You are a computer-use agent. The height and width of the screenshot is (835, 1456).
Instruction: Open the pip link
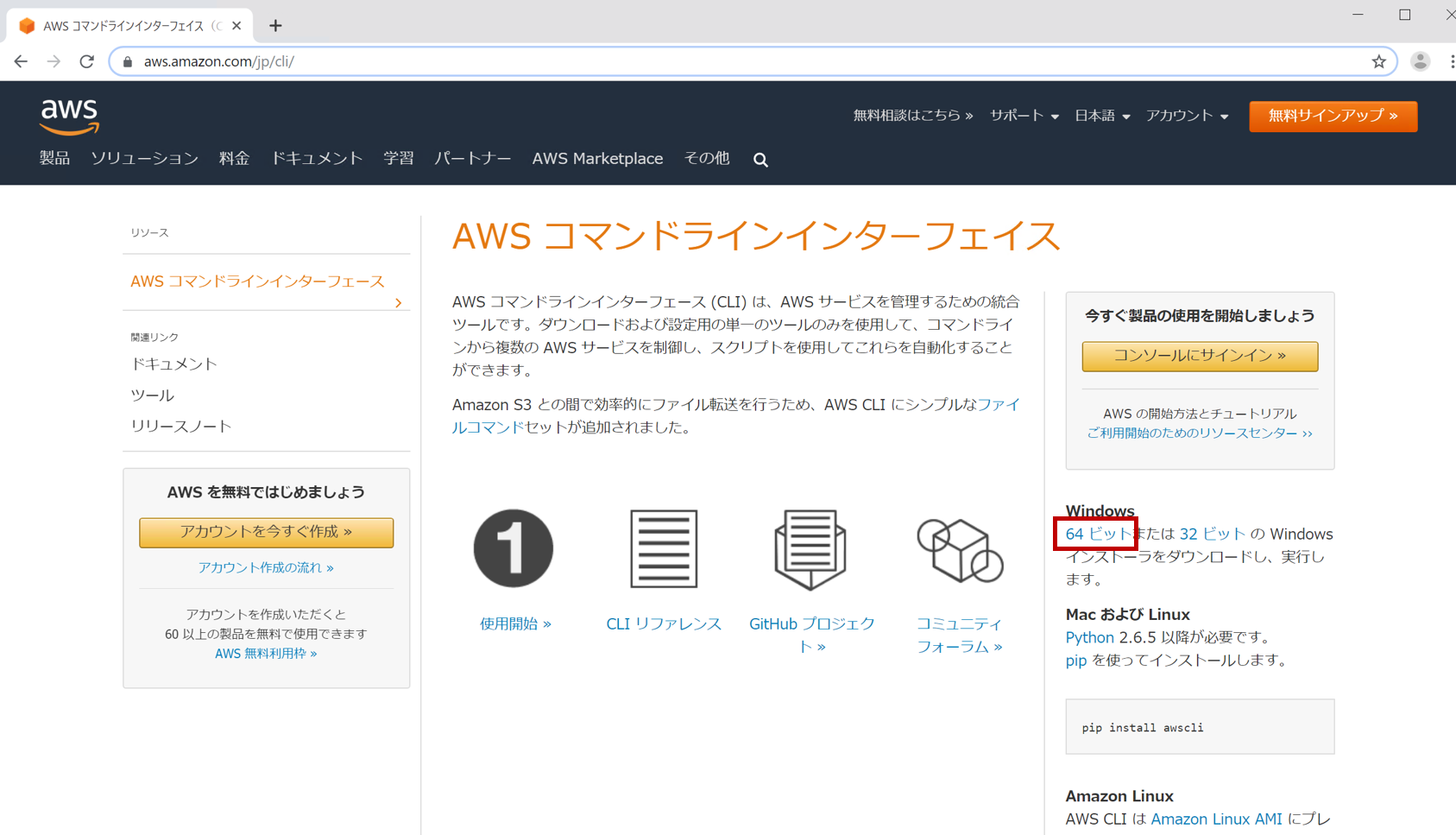(1075, 661)
